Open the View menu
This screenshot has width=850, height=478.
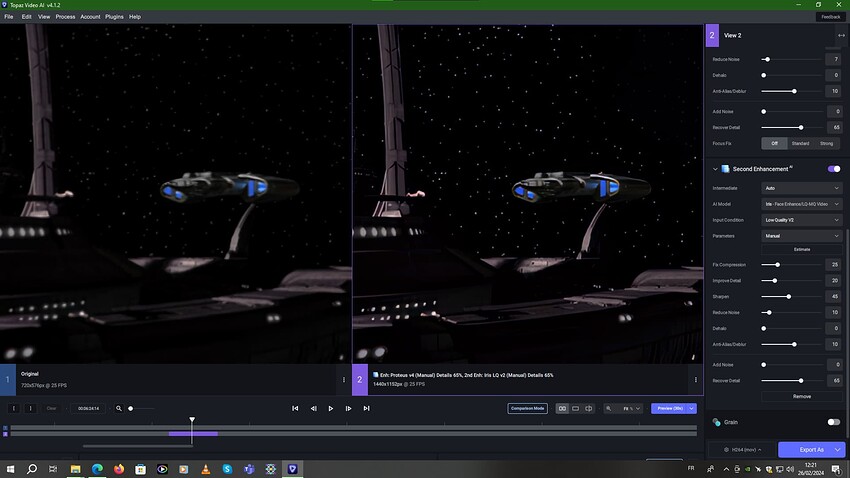[44, 17]
